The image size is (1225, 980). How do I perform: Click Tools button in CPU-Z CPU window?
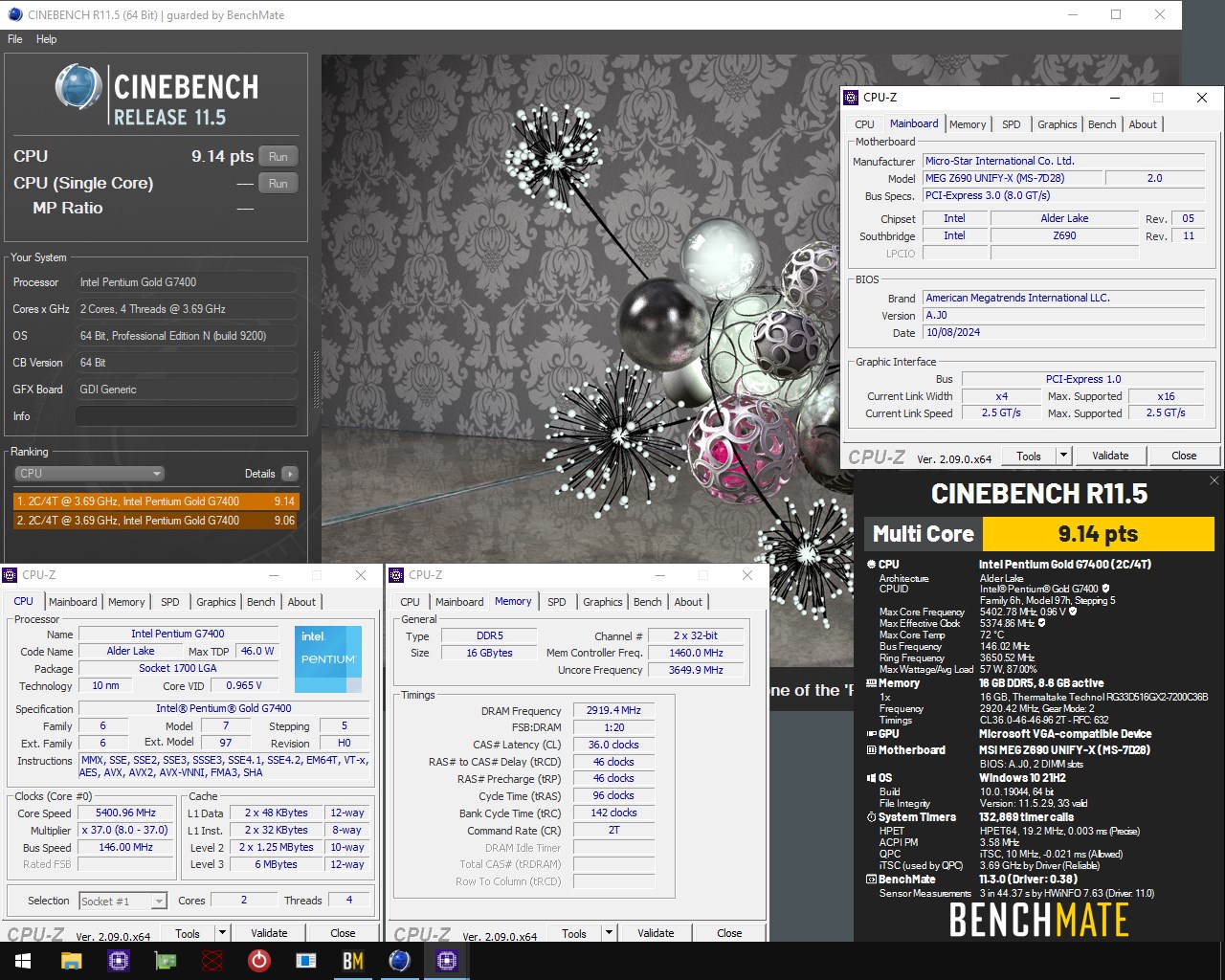188,933
